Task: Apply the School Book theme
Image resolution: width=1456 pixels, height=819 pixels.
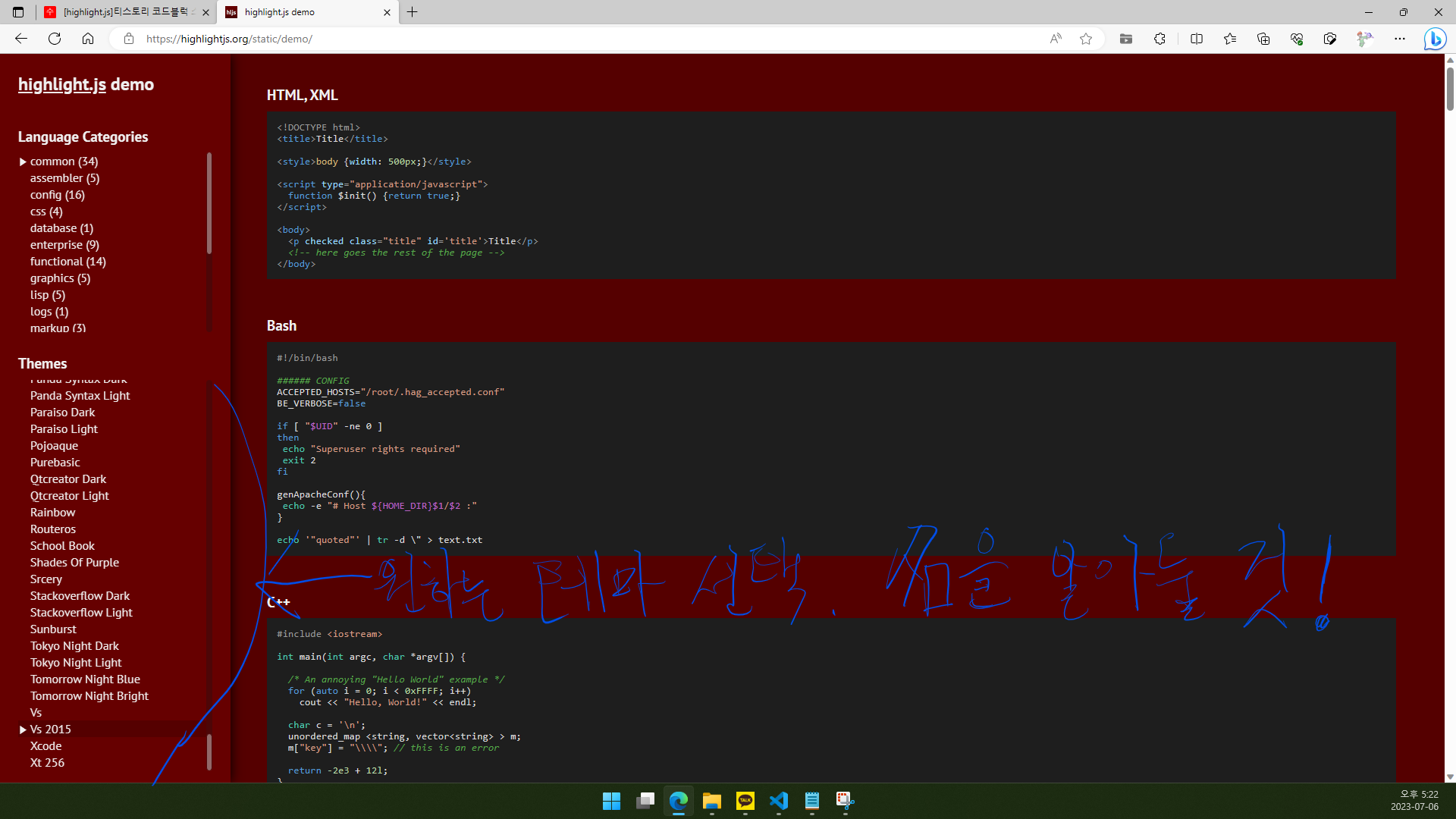Action: point(62,546)
